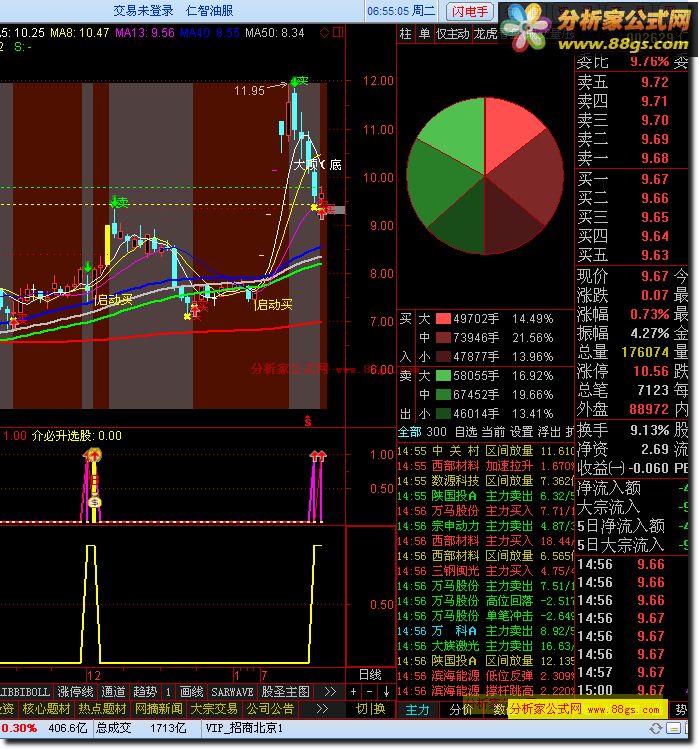
Task: Select the LIBBIBOLL indicator tab
Action: tap(25, 692)
